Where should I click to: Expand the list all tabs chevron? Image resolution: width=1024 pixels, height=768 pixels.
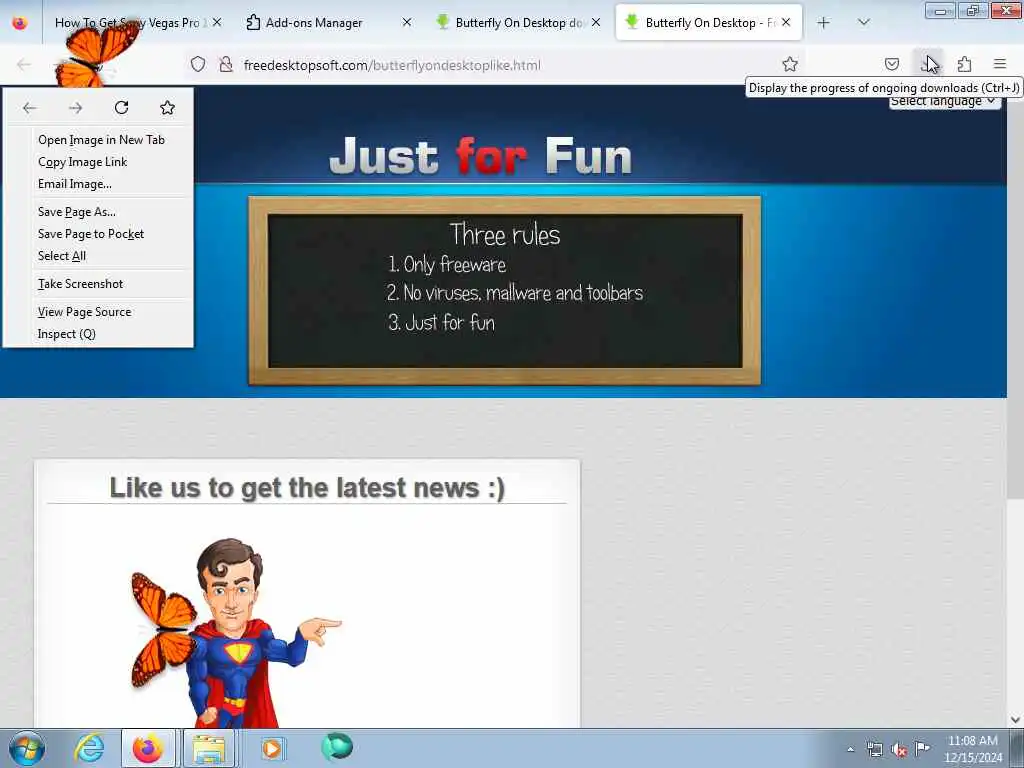(863, 23)
